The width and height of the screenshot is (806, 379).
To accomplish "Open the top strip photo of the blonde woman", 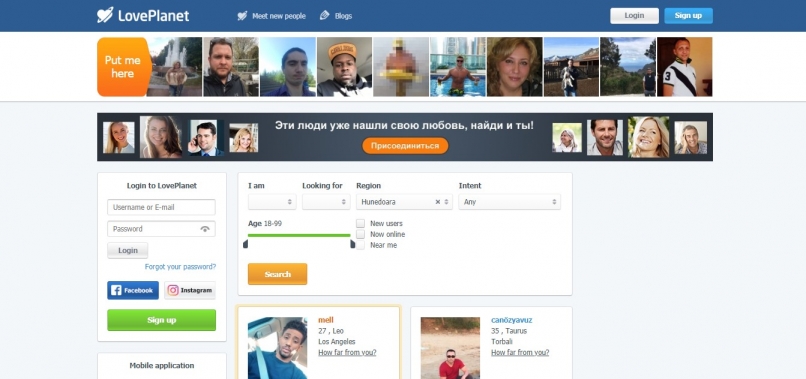I will (x=515, y=67).
